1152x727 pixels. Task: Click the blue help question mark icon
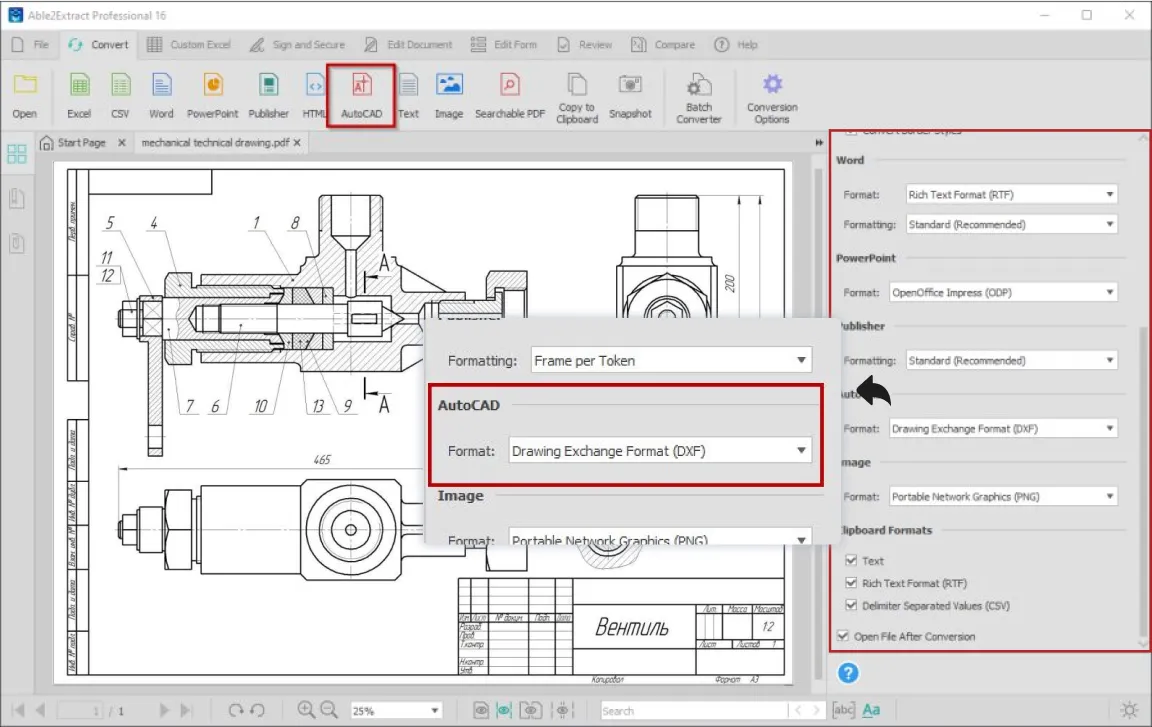coord(848,673)
